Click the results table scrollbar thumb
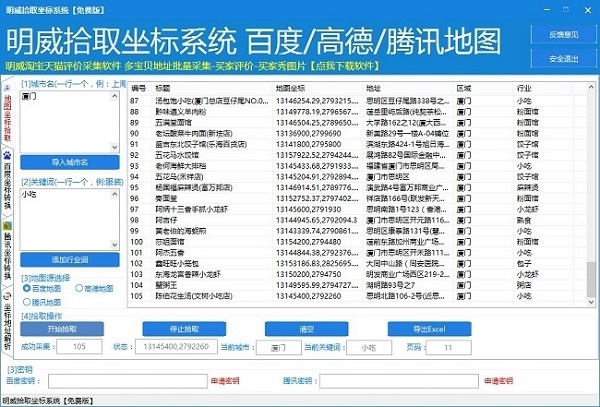Screen dimensions: 600x407 (591, 278)
